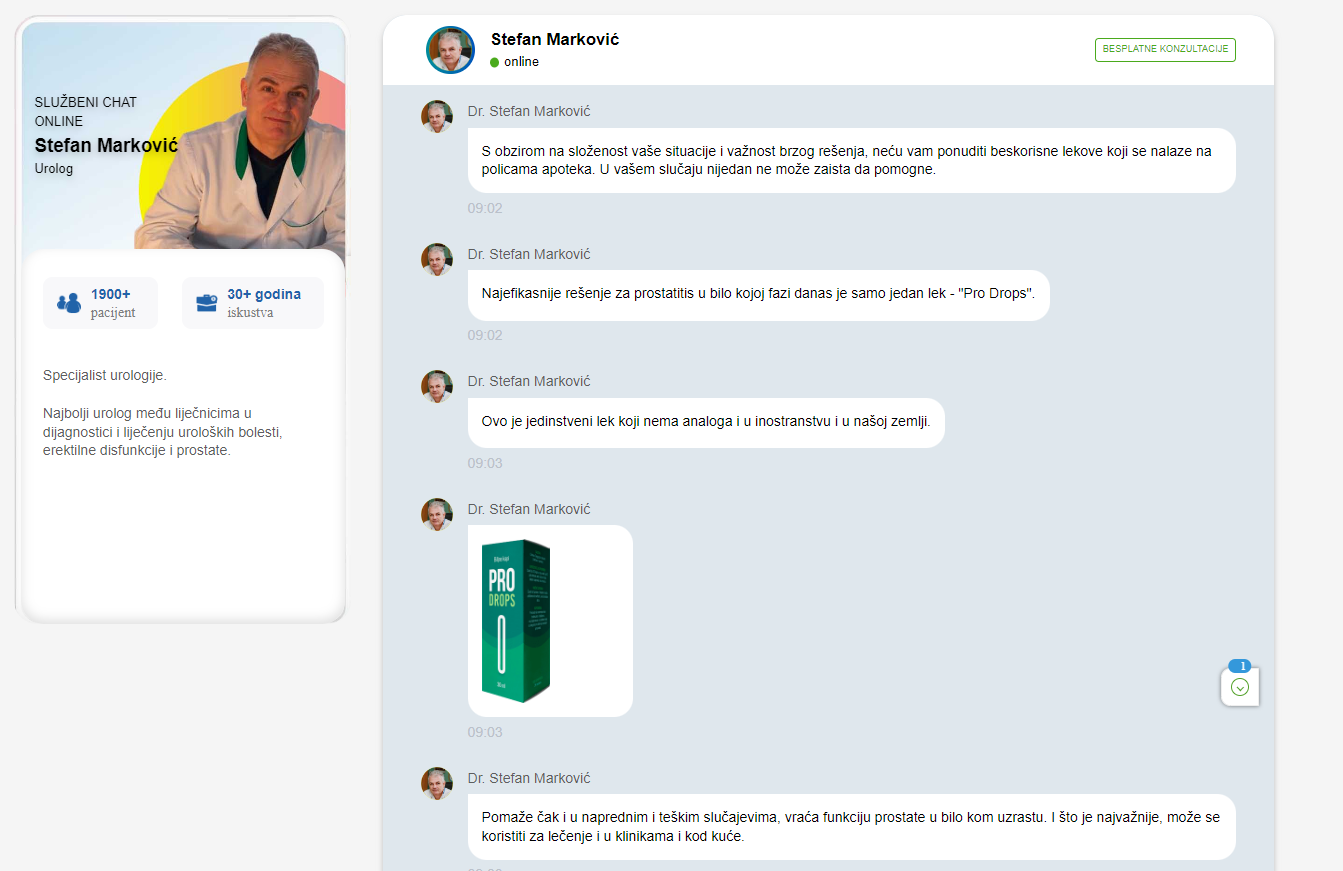Click the patients group icon beside 1900+
The width and height of the screenshot is (1343, 871).
click(69, 303)
